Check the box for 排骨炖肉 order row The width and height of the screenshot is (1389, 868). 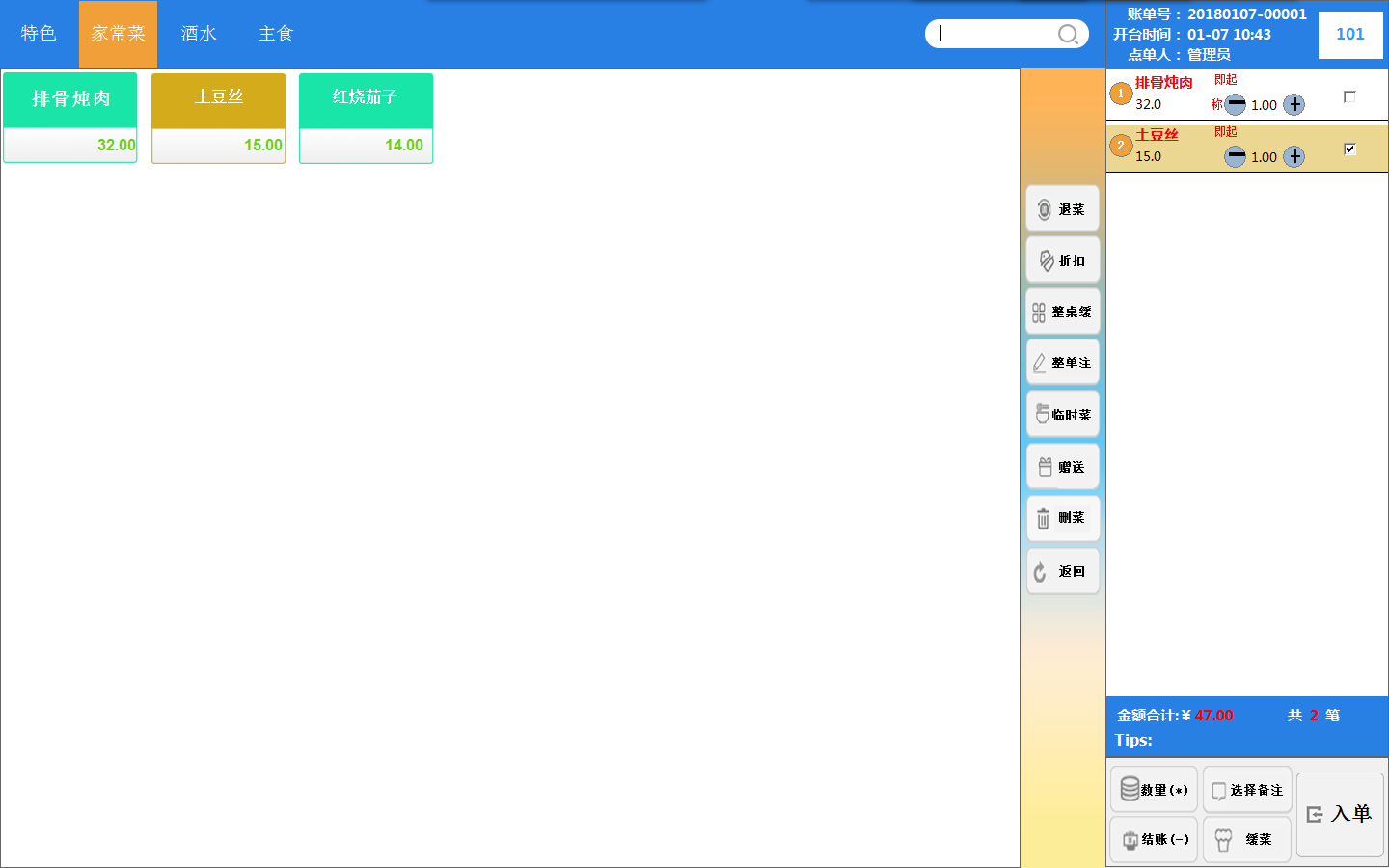tap(1349, 96)
